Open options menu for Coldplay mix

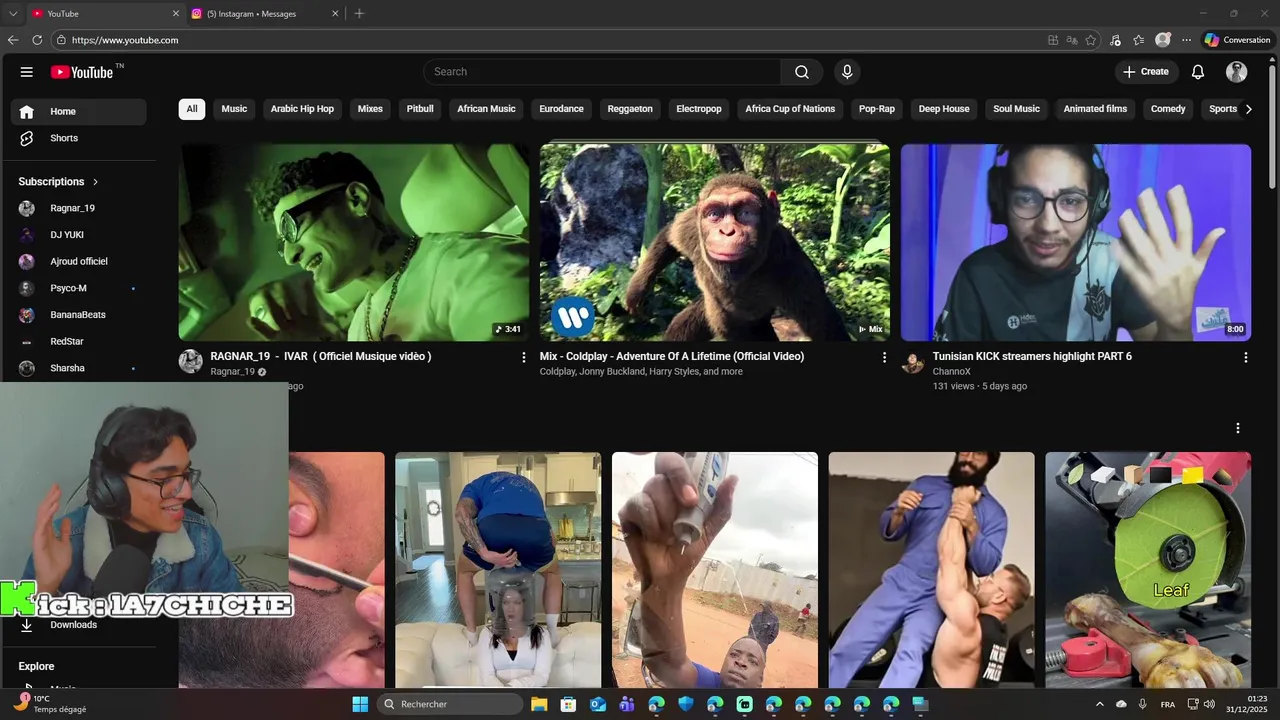click(x=884, y=357)
